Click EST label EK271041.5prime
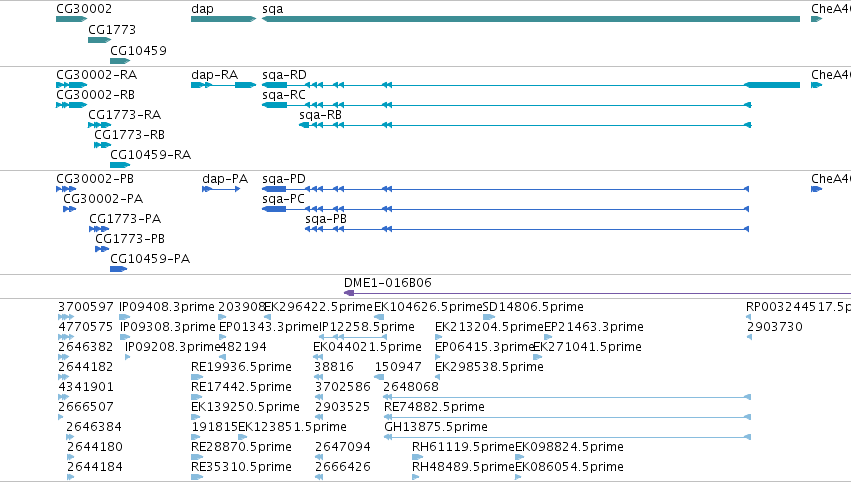851x482 pixels. (588, 346)
